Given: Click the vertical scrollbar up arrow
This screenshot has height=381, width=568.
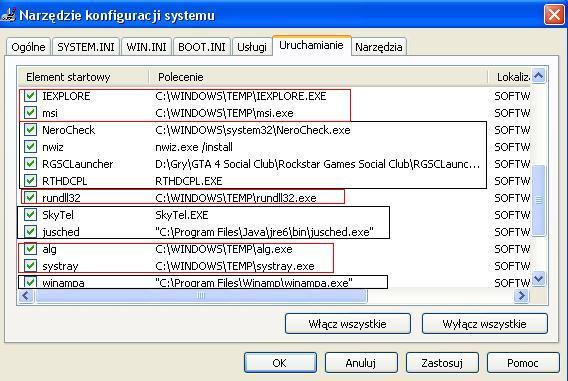Looking at the screenshot, I should (x=539, y=76).
